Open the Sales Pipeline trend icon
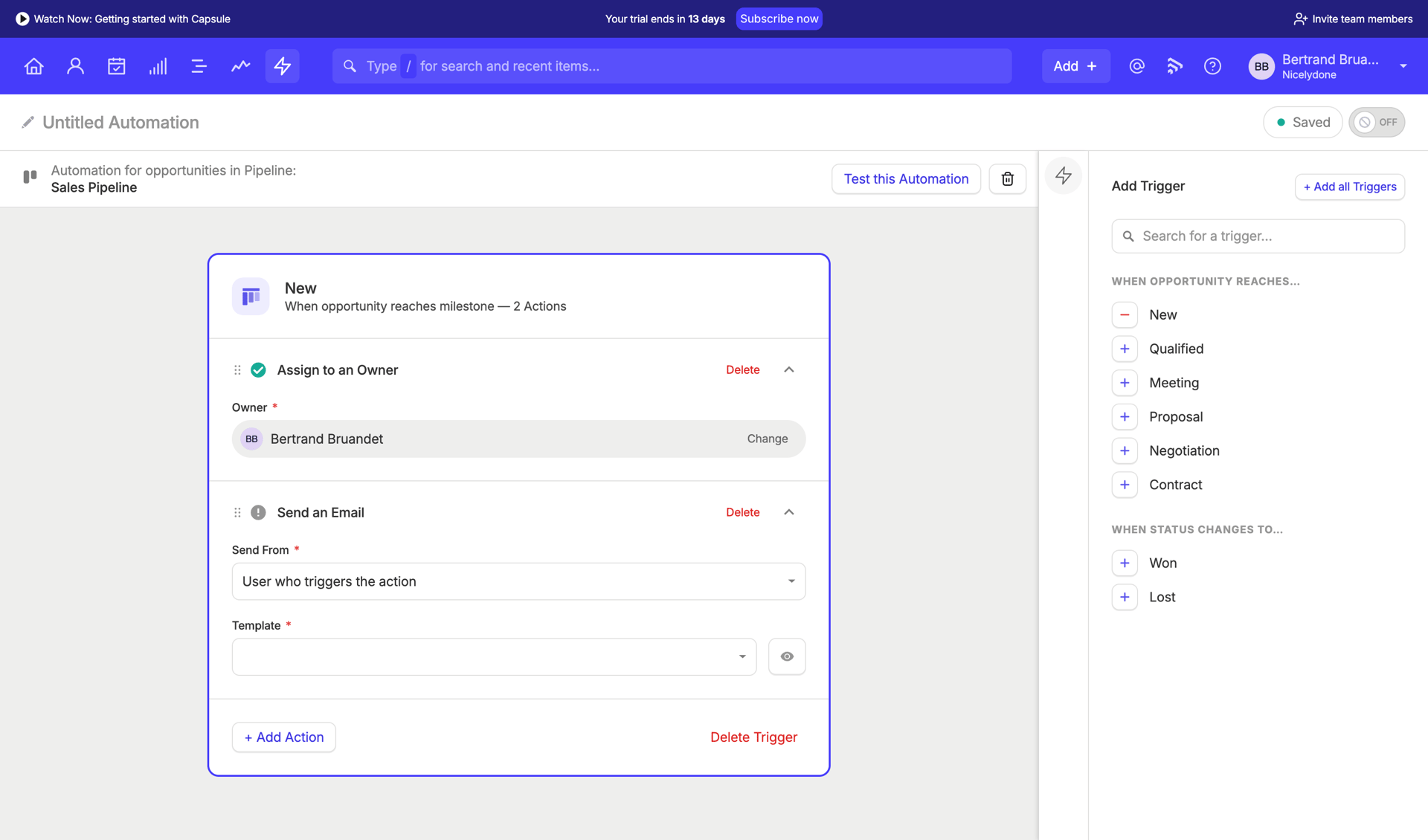Viewport: 1428px width, 840px height. (240, 65)
